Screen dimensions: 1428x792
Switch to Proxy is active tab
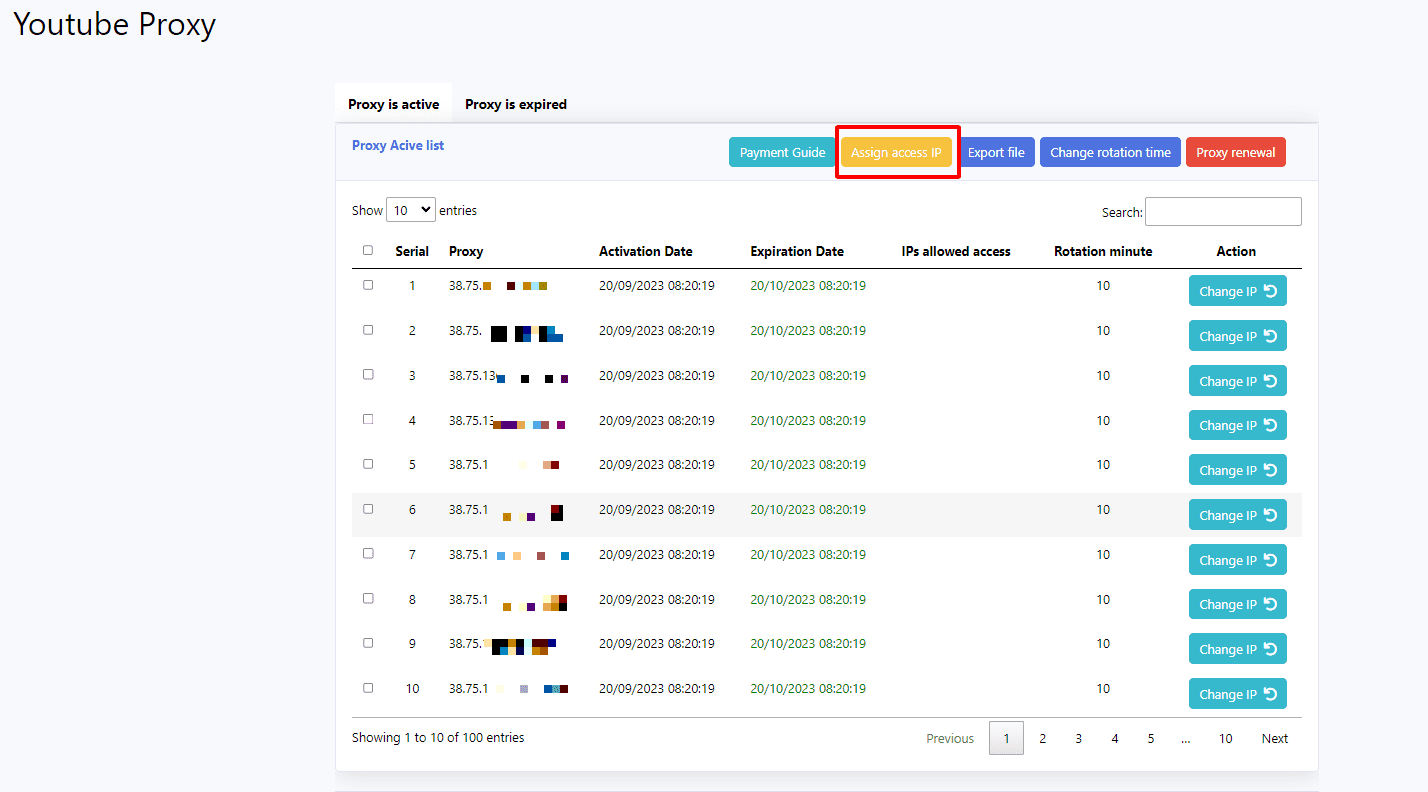coord(393,104)
